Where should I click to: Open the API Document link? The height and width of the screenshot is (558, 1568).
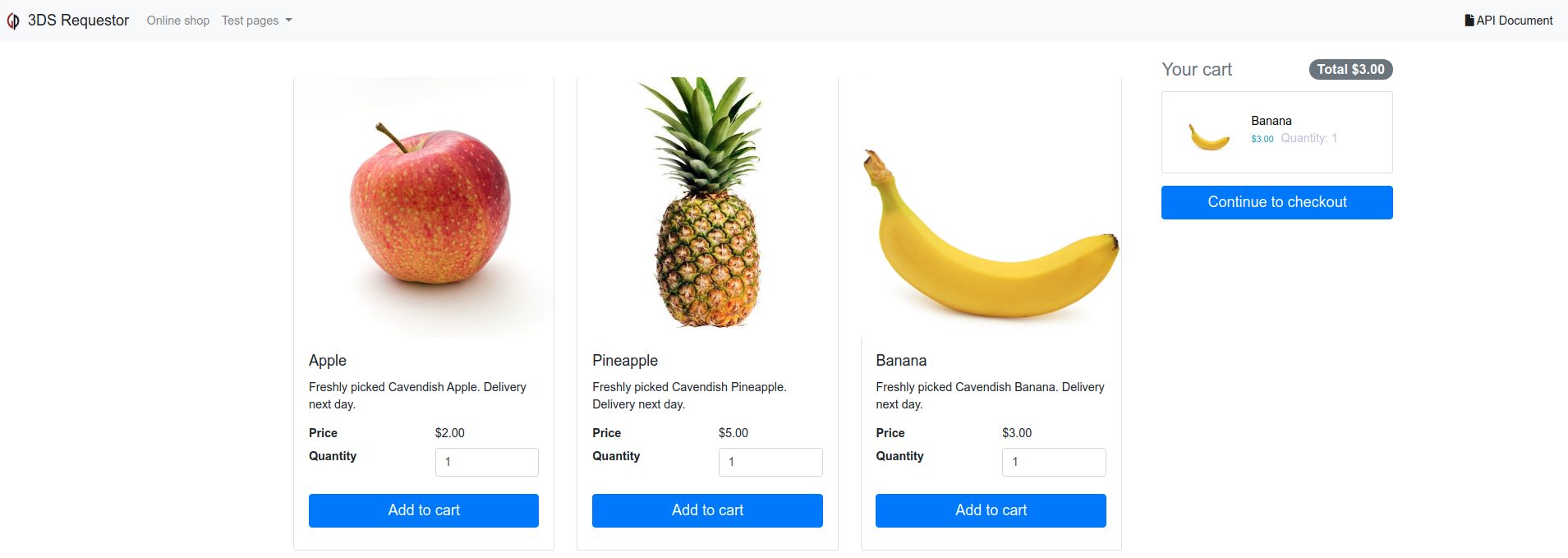coord(1514,21)
